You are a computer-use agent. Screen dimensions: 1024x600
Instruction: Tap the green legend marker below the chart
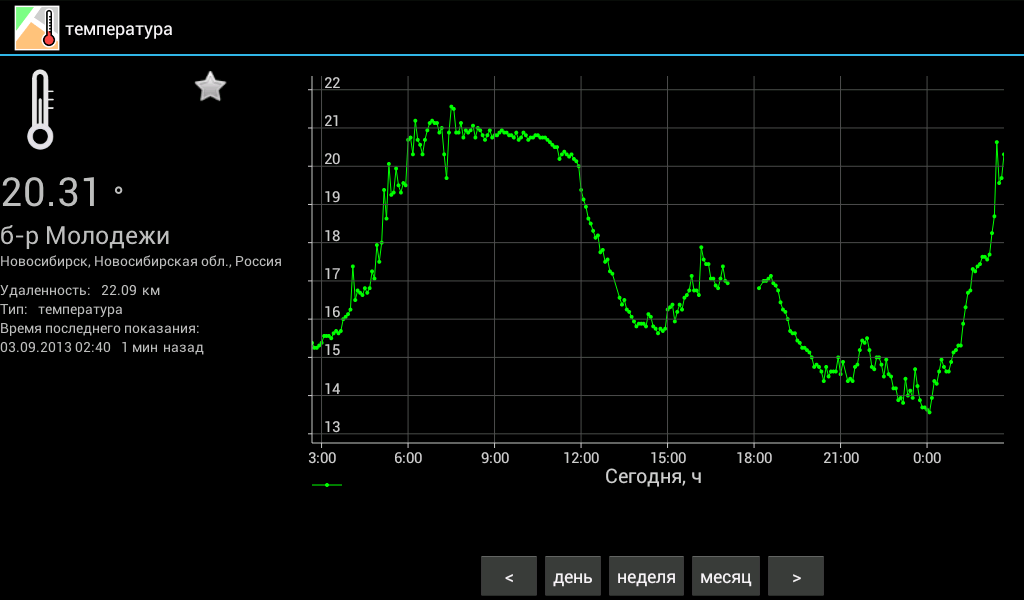click(327, 485)
